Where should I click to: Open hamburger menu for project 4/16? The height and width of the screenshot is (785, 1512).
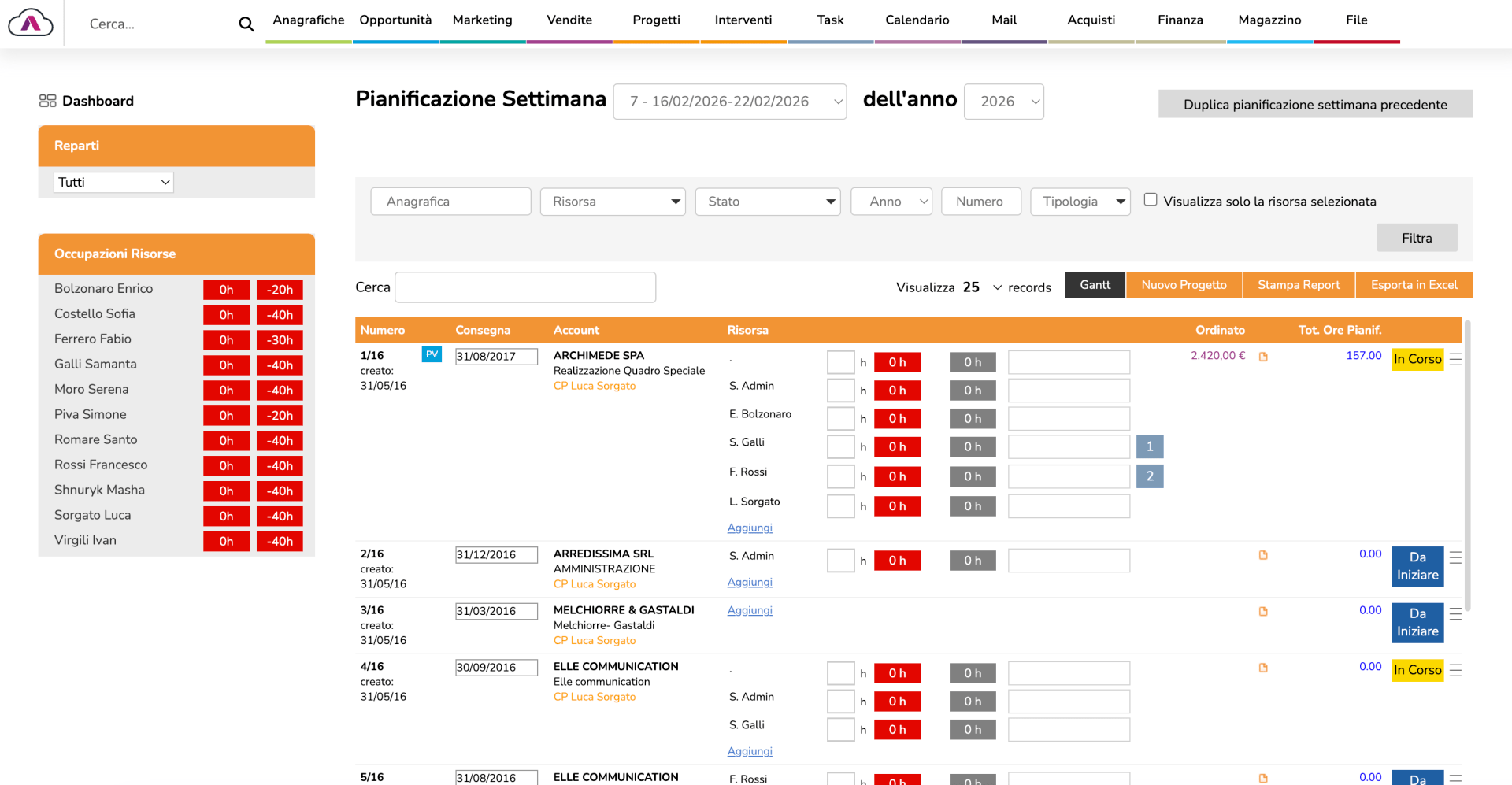tap(1455, 670)
